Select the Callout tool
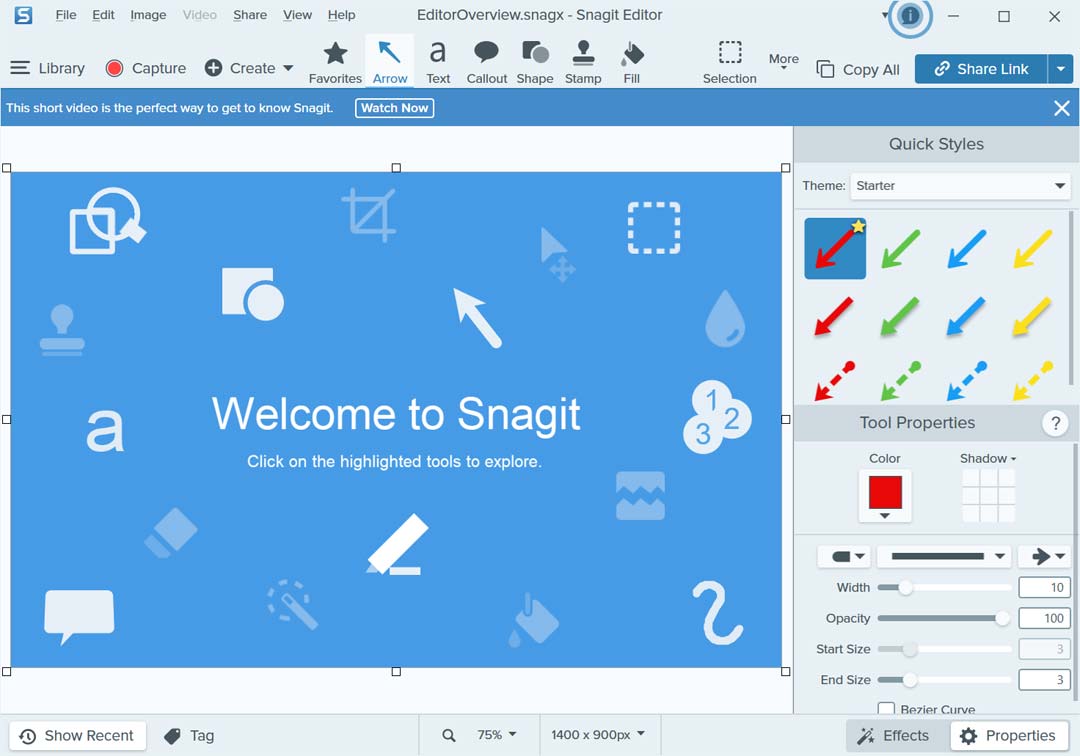 487,62
